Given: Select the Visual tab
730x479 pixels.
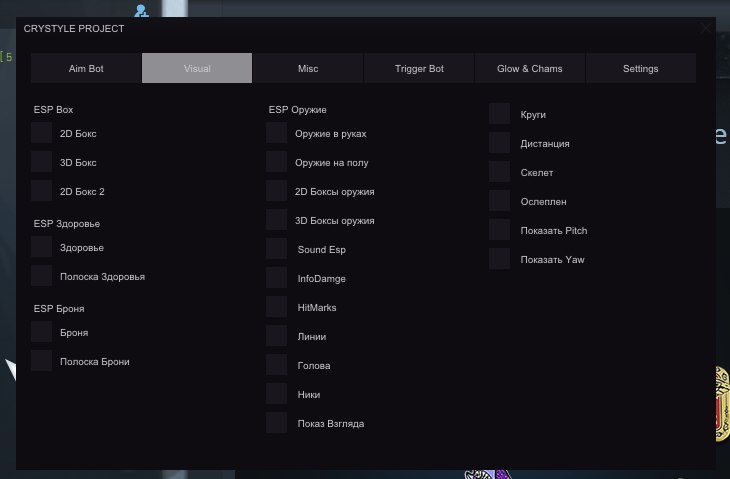Looking at the screenshot, I should click(197, 68).
